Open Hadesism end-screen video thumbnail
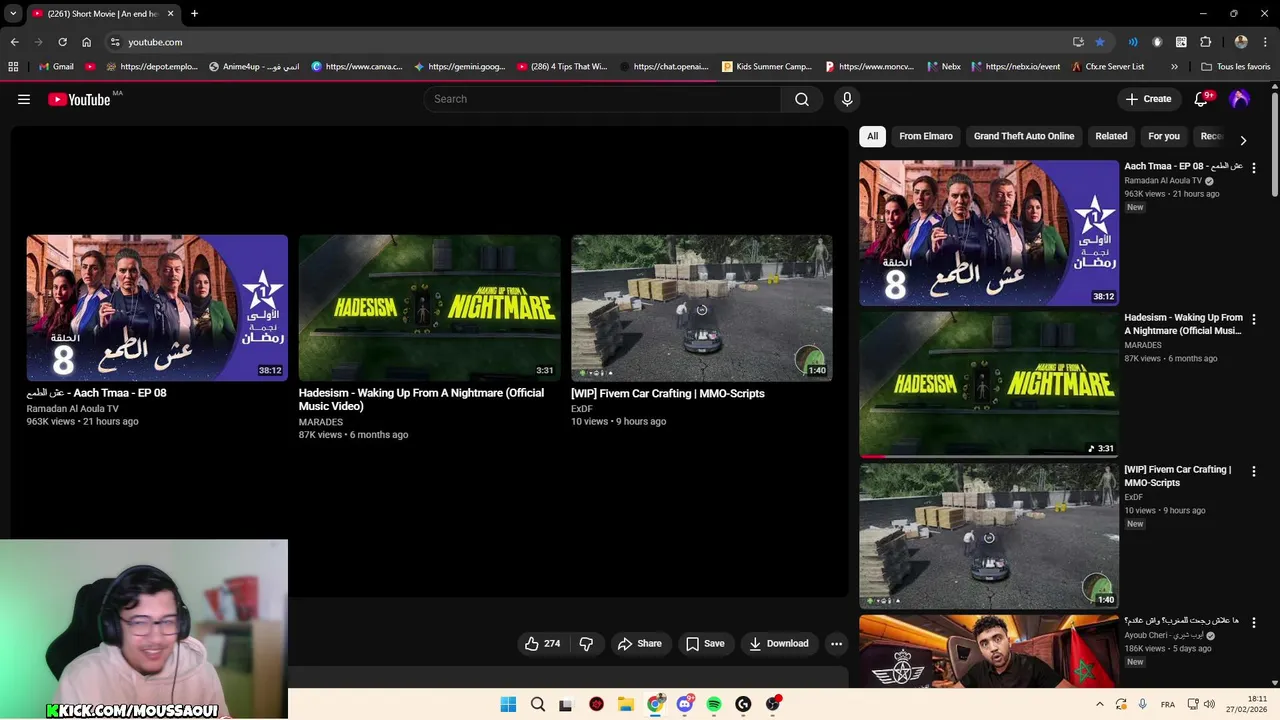 429,308
